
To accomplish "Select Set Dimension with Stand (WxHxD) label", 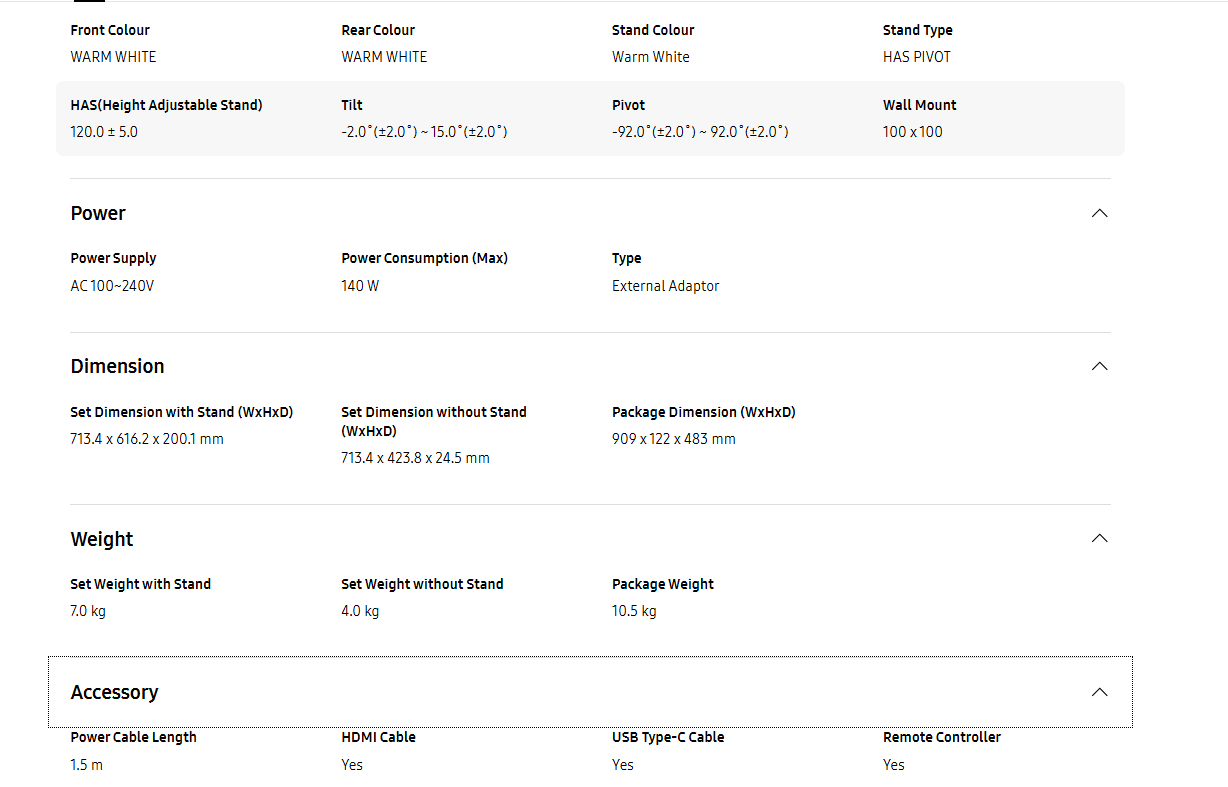I will pos(182,412).
